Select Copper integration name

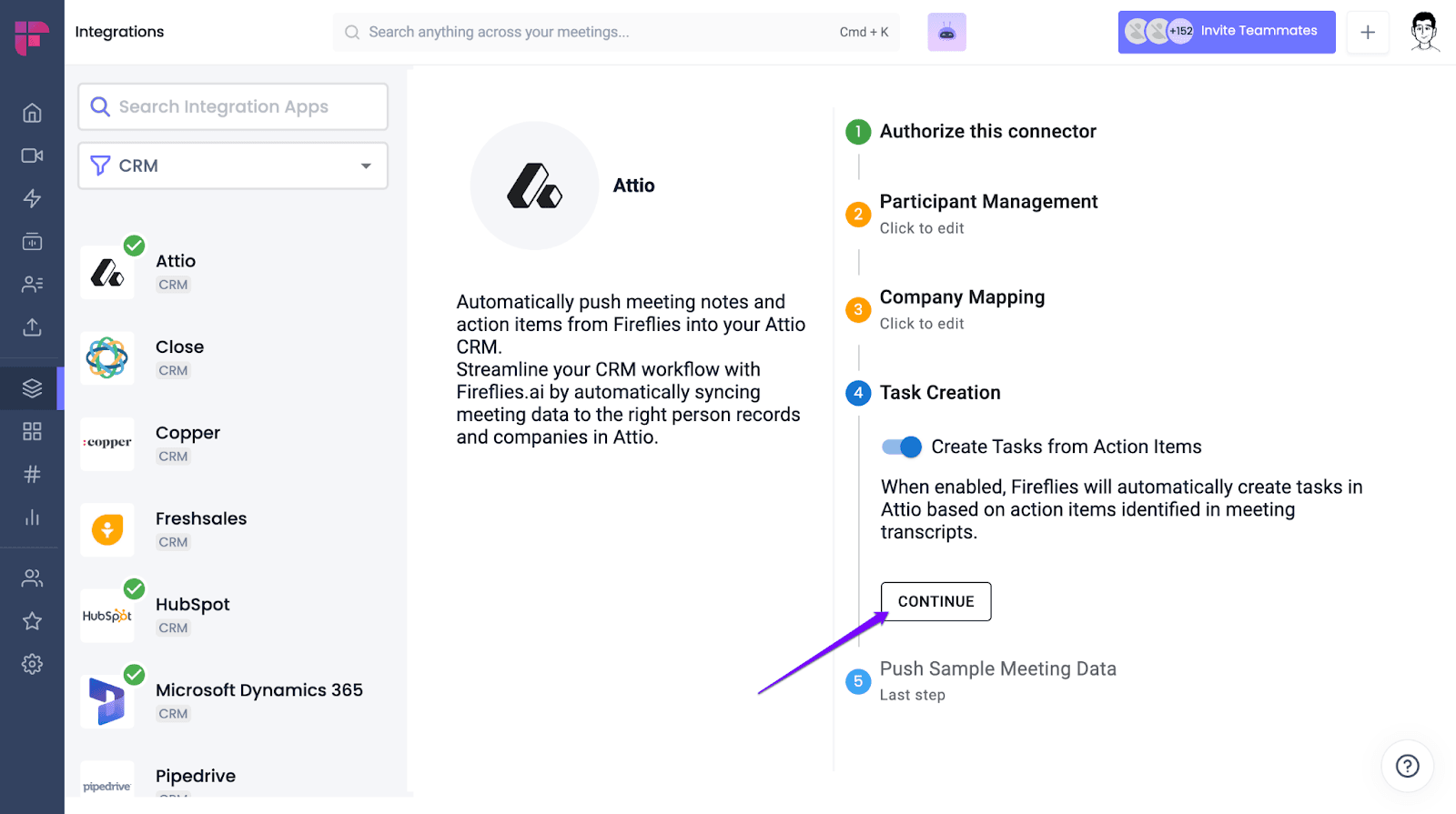187,433
